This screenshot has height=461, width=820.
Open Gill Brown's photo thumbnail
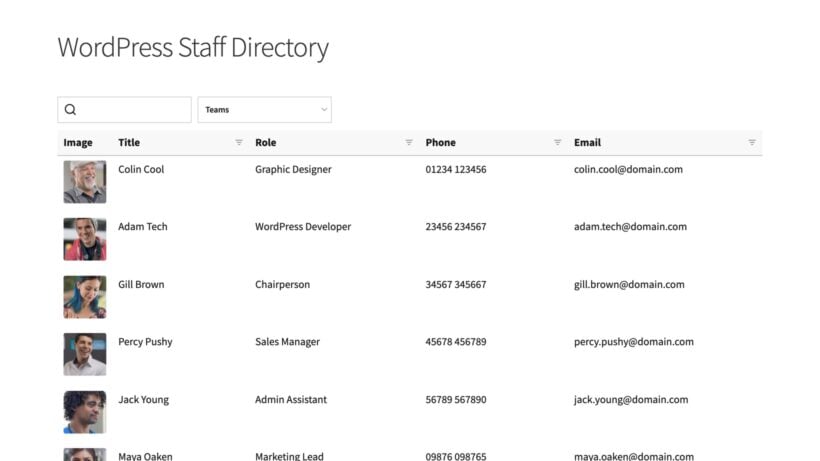point(85,297)
